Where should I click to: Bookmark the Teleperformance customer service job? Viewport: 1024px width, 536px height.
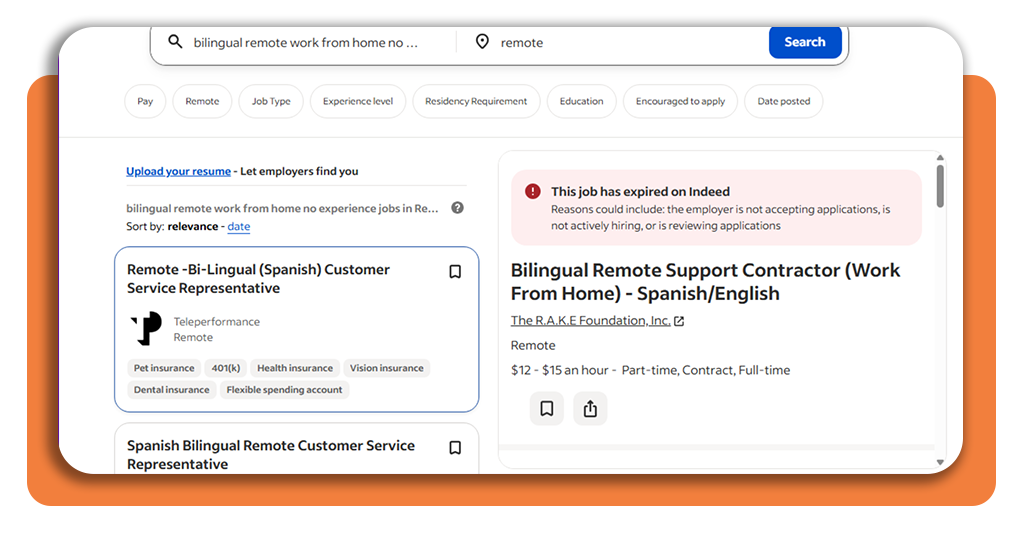click(x=455, y=272)
